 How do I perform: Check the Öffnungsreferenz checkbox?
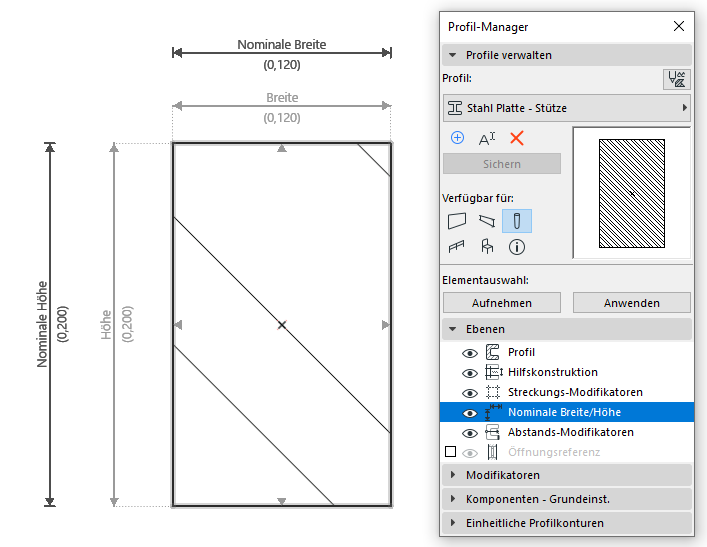[x=450, y=451]
